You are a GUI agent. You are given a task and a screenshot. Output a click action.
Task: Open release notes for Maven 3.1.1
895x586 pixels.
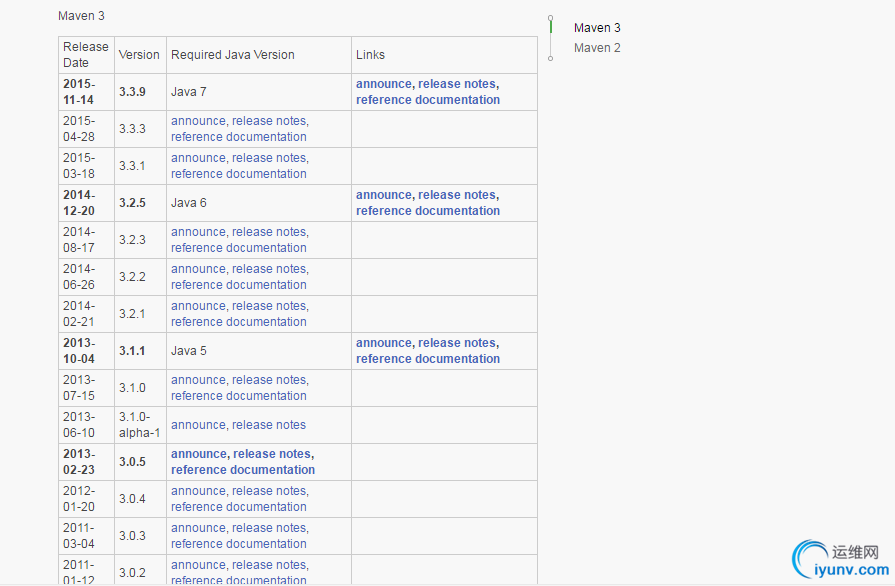click(457, 343)
